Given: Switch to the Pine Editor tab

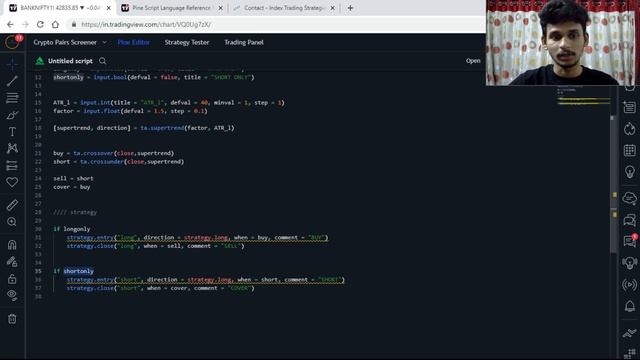Looking at the screenshot, I should 133,42.
